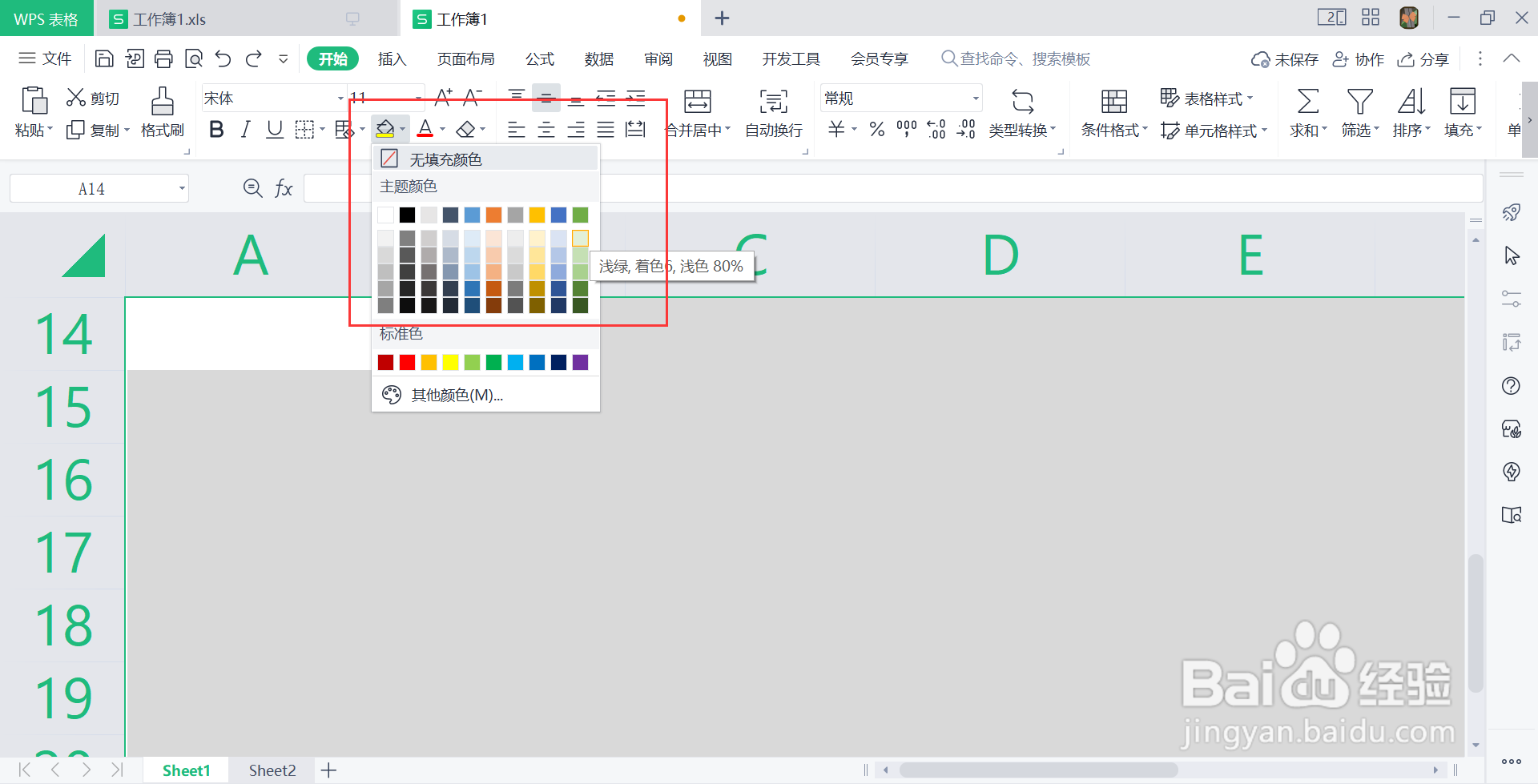Center text horizontally
Image resolution: width=1538 pixels, height=784 pixels.
click(546, 129)
